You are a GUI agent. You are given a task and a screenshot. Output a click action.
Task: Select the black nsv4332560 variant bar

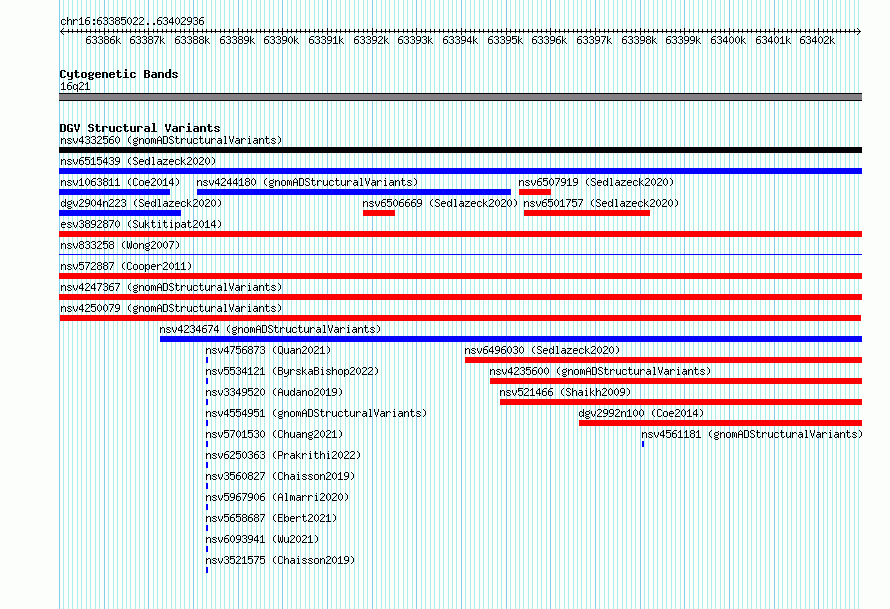(x=460, y=150)
